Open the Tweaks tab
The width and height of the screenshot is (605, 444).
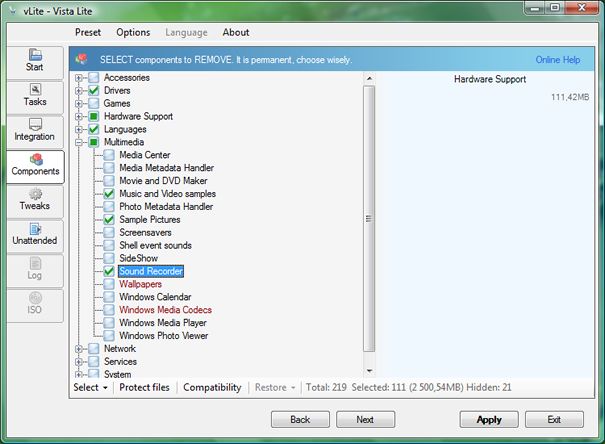pos(35,202)
